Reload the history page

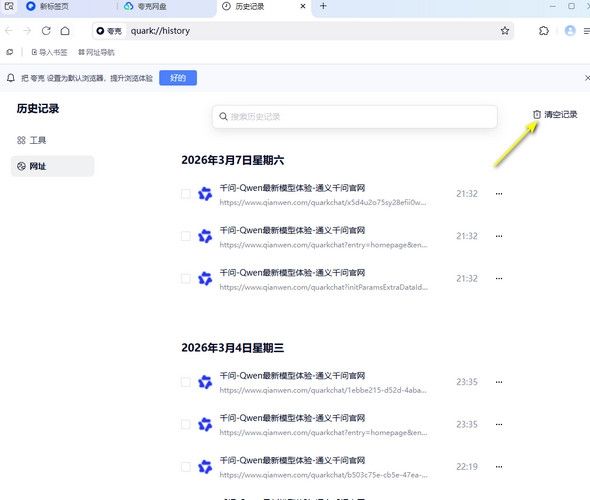pos(46,31)
